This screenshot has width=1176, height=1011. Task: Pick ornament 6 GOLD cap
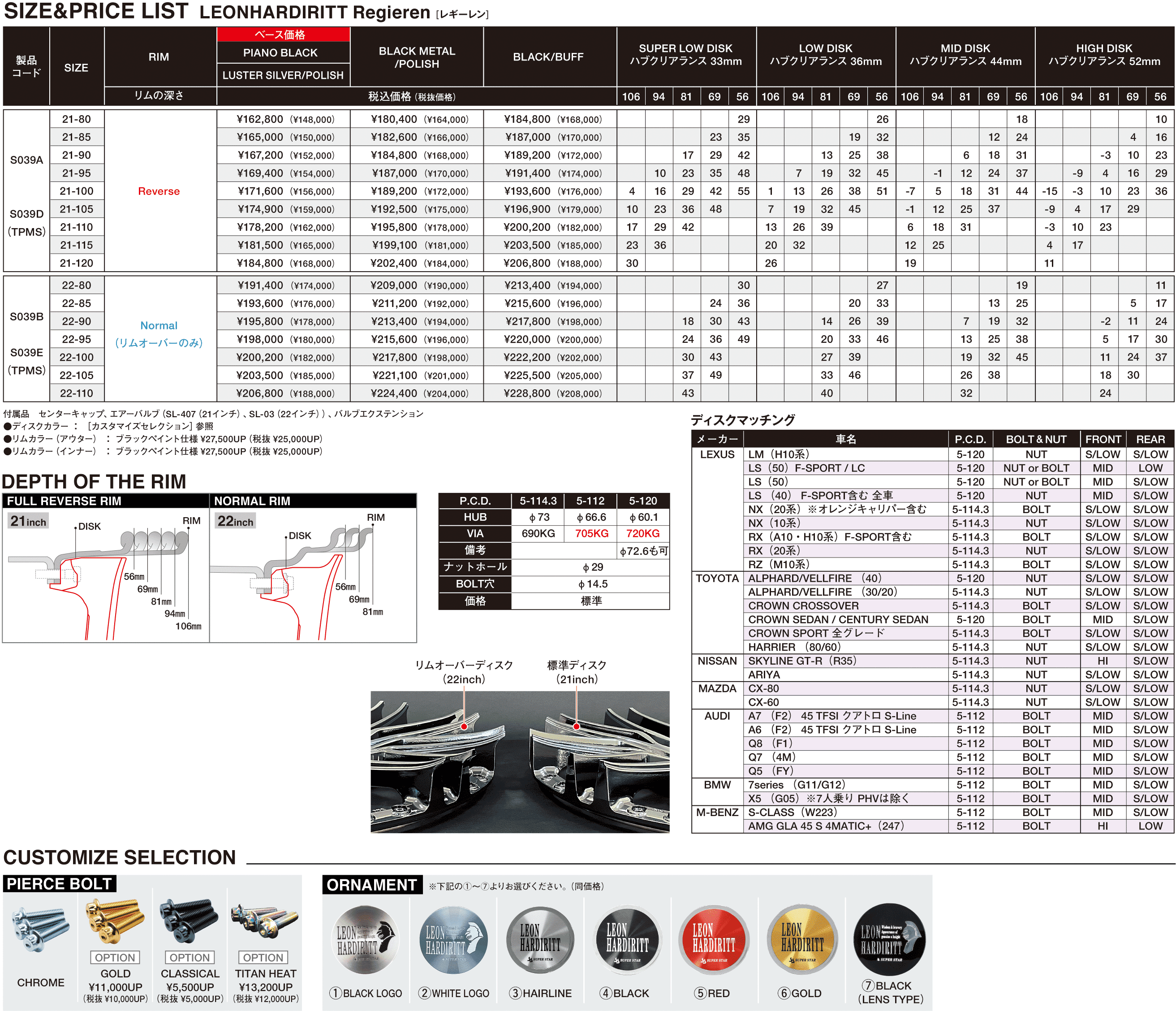pos(801,940)
